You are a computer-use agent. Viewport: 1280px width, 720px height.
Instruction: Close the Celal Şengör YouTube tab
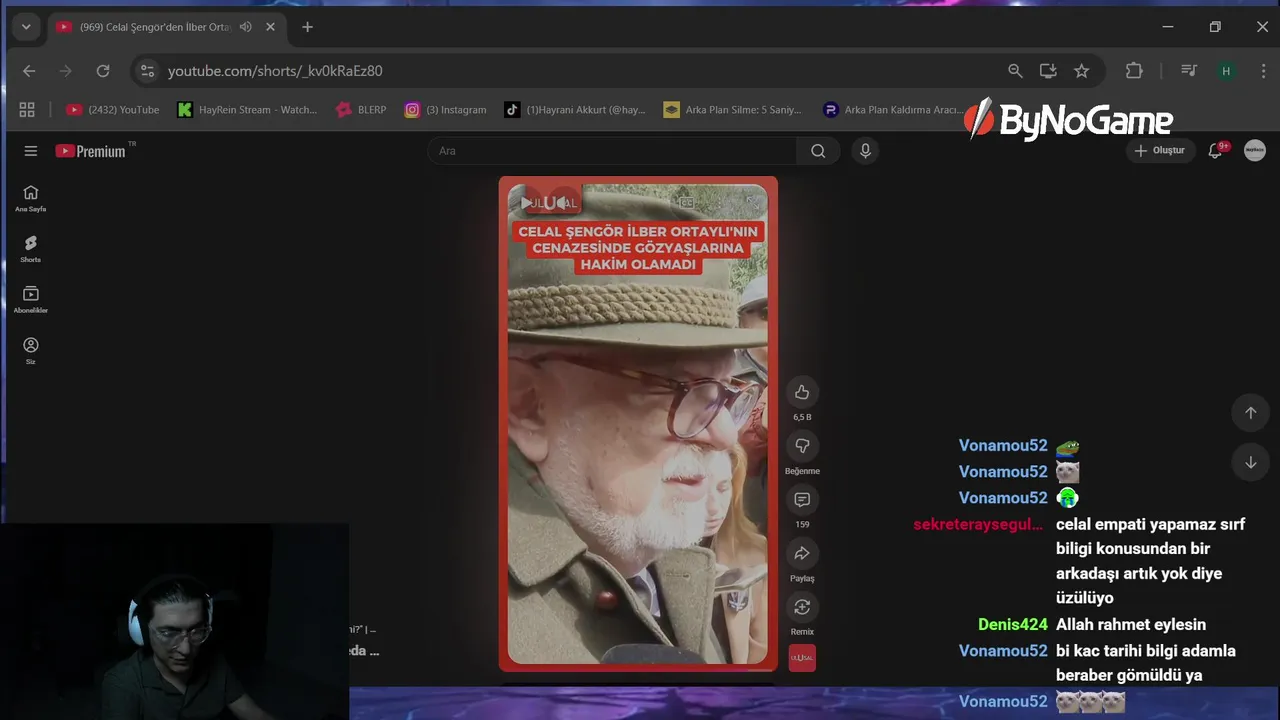pos(270,27)
